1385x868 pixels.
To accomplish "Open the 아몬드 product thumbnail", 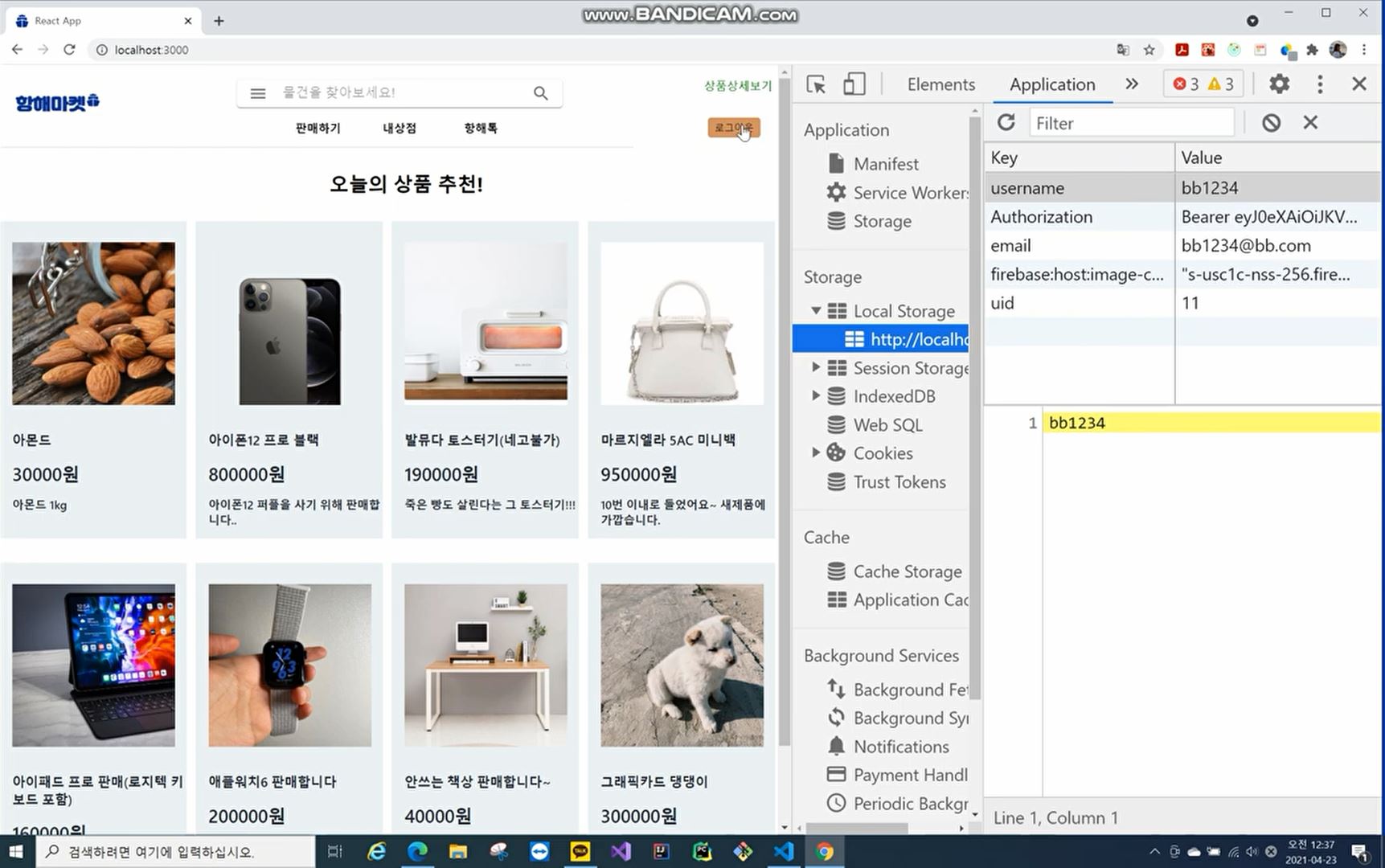I will (93, 323).
